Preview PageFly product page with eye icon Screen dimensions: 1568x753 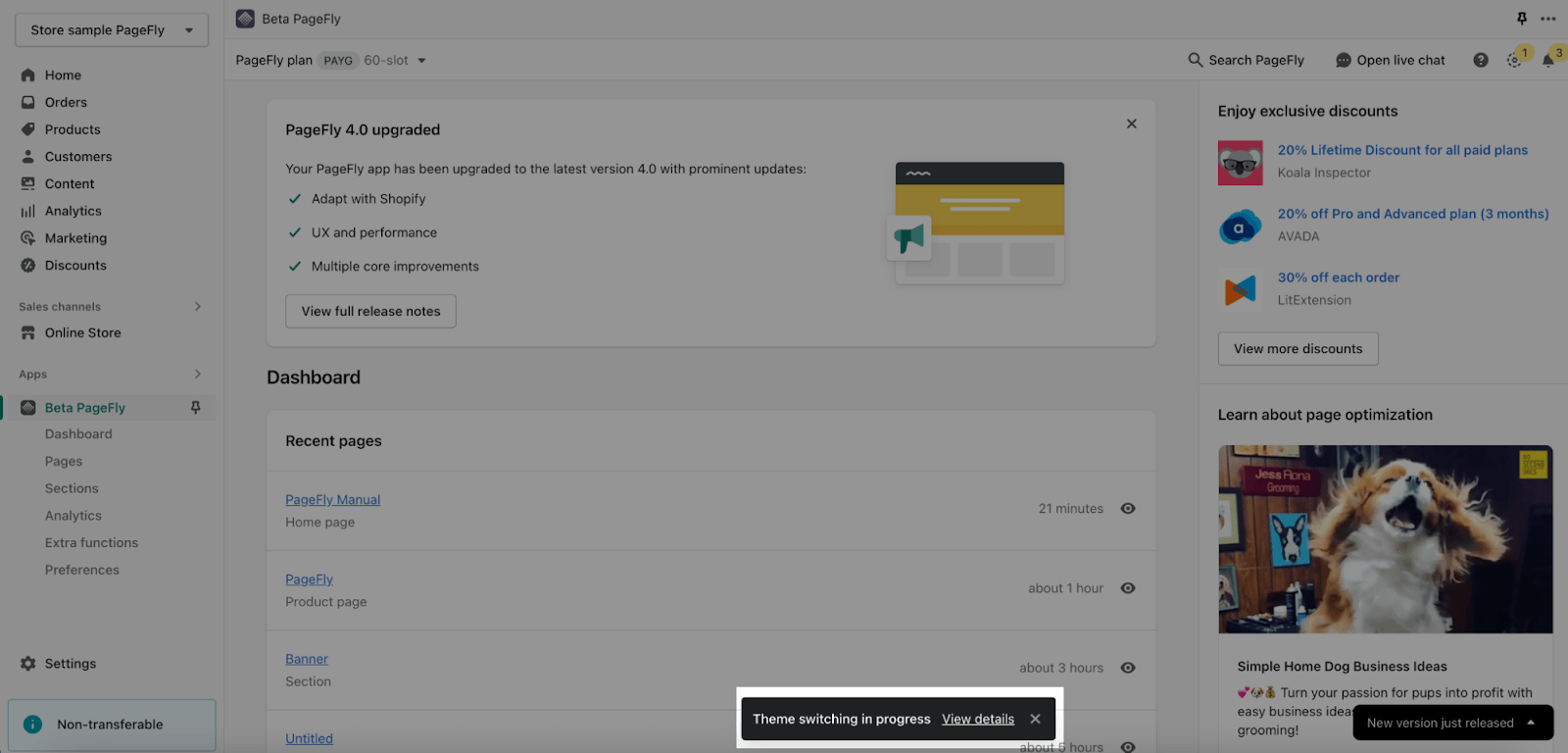[x=1128, y=588]
